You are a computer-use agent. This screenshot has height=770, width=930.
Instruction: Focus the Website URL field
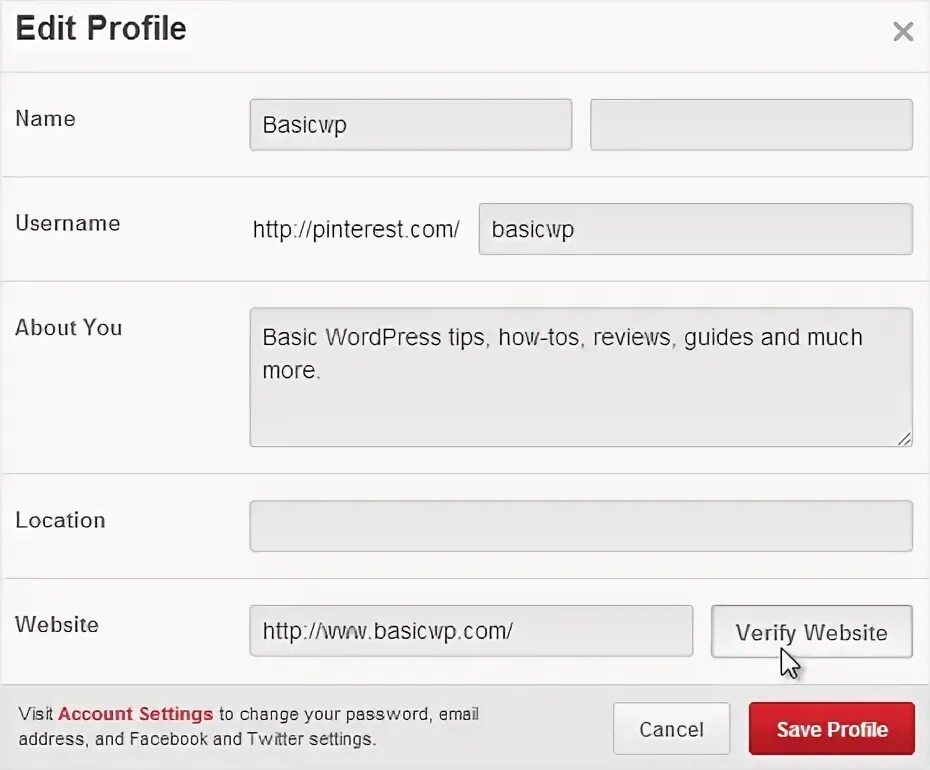point(471,631)
